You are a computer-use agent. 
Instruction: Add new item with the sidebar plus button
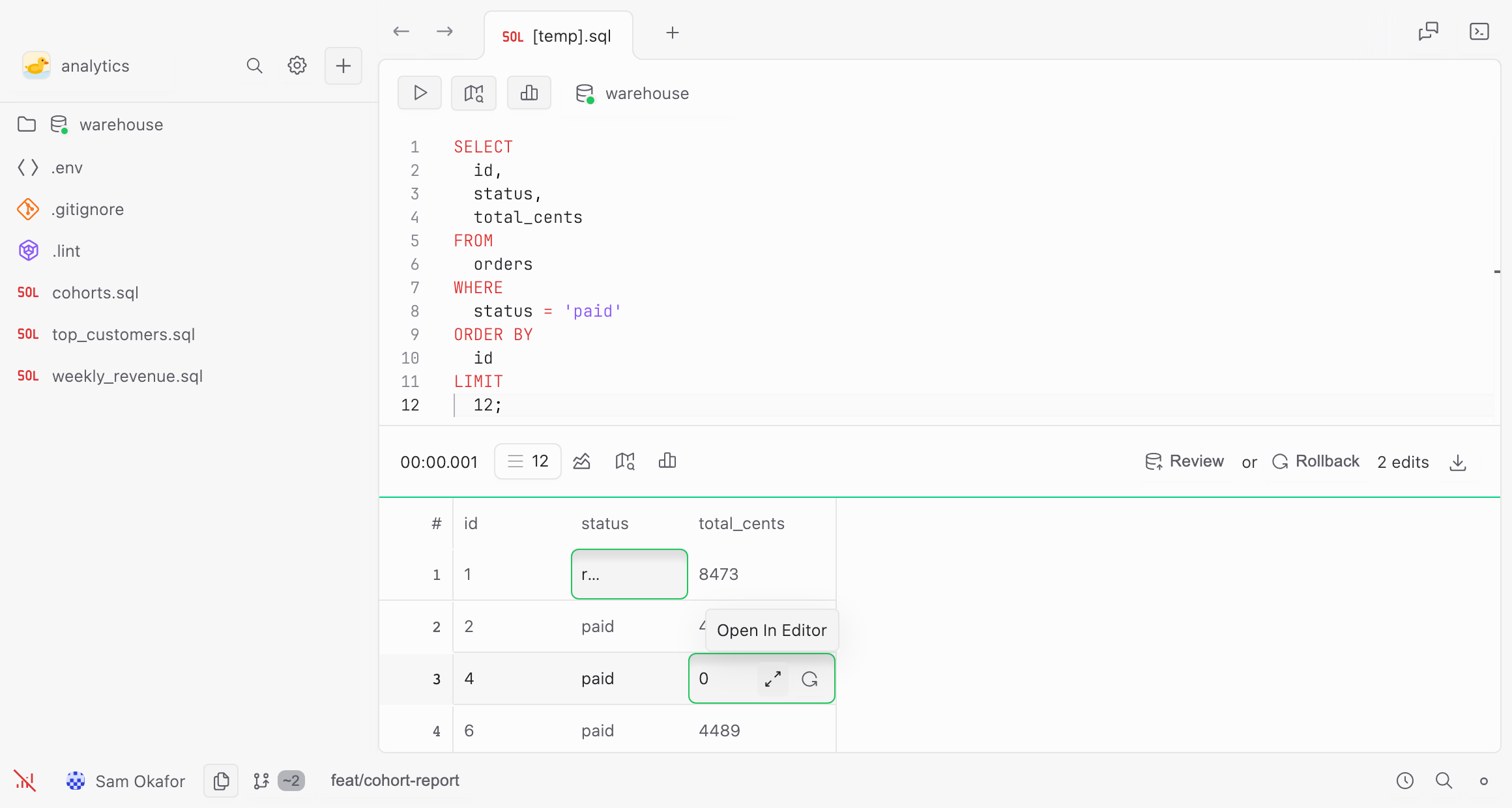pyautogui.click(x=343, y=66)
